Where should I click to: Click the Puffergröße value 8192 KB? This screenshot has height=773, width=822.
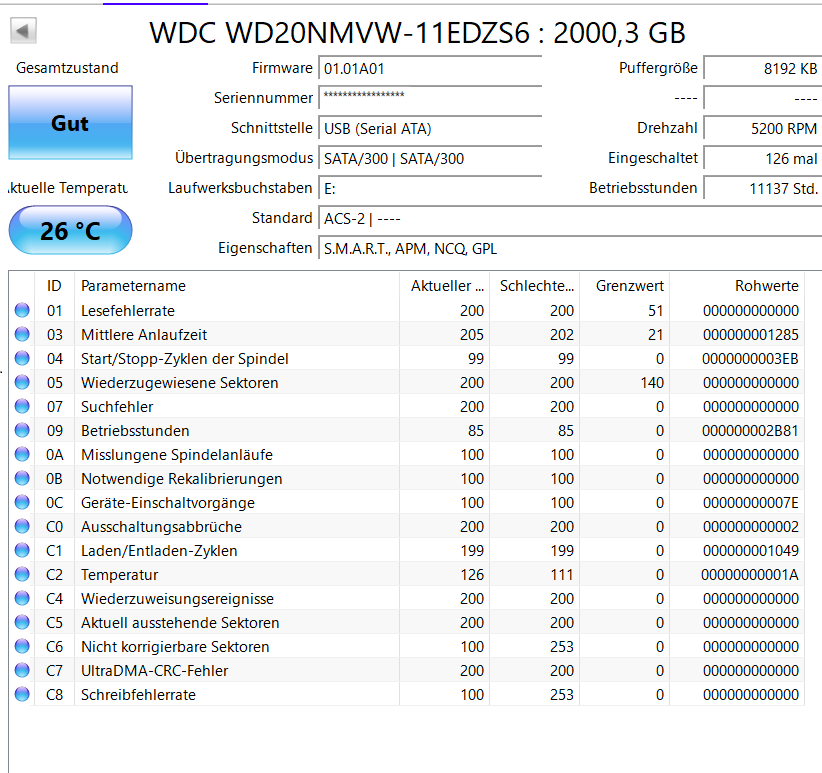(x=763, y=68)
